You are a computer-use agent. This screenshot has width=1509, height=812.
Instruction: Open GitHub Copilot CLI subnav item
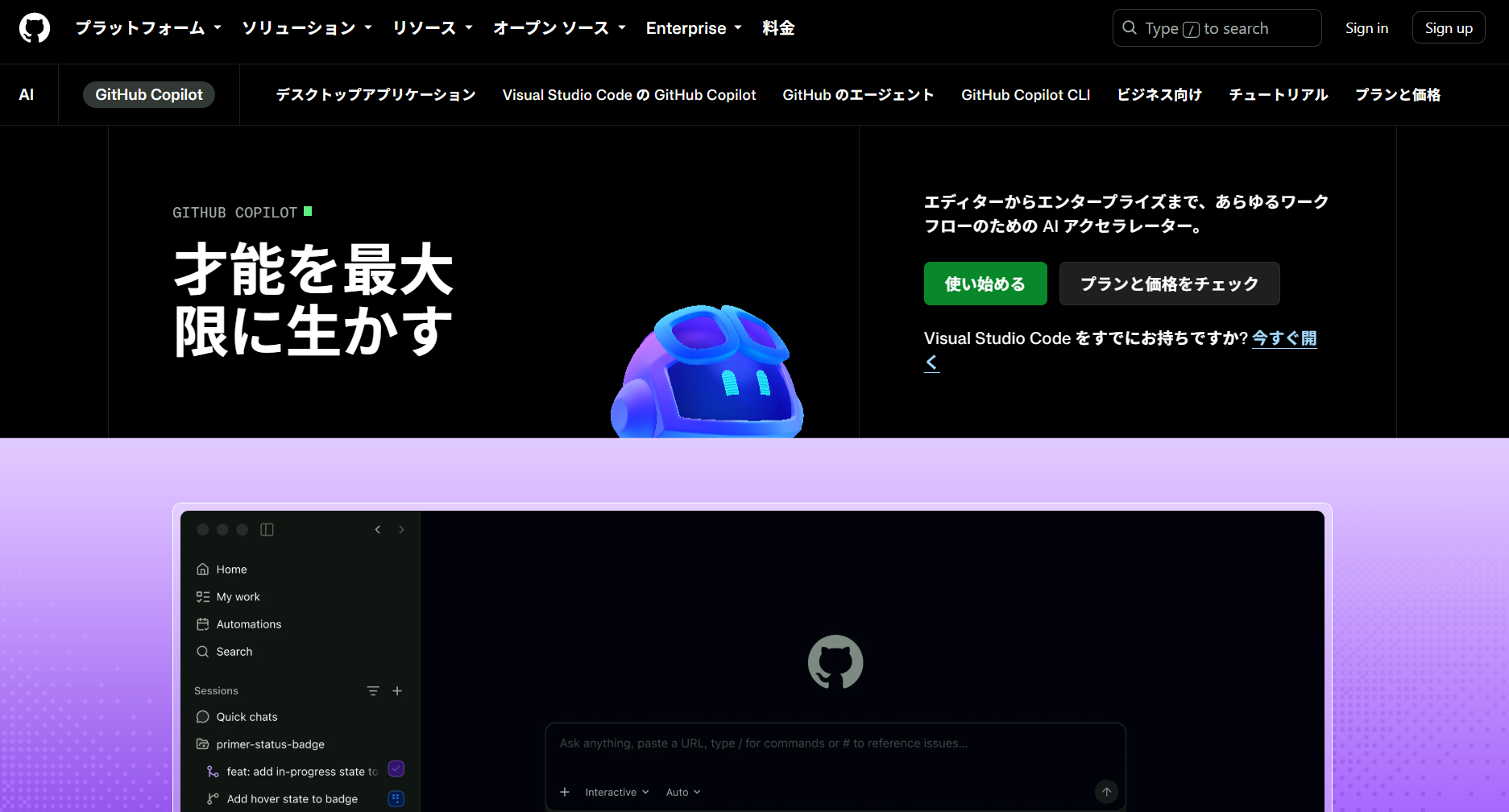(x=1026, y=95)
